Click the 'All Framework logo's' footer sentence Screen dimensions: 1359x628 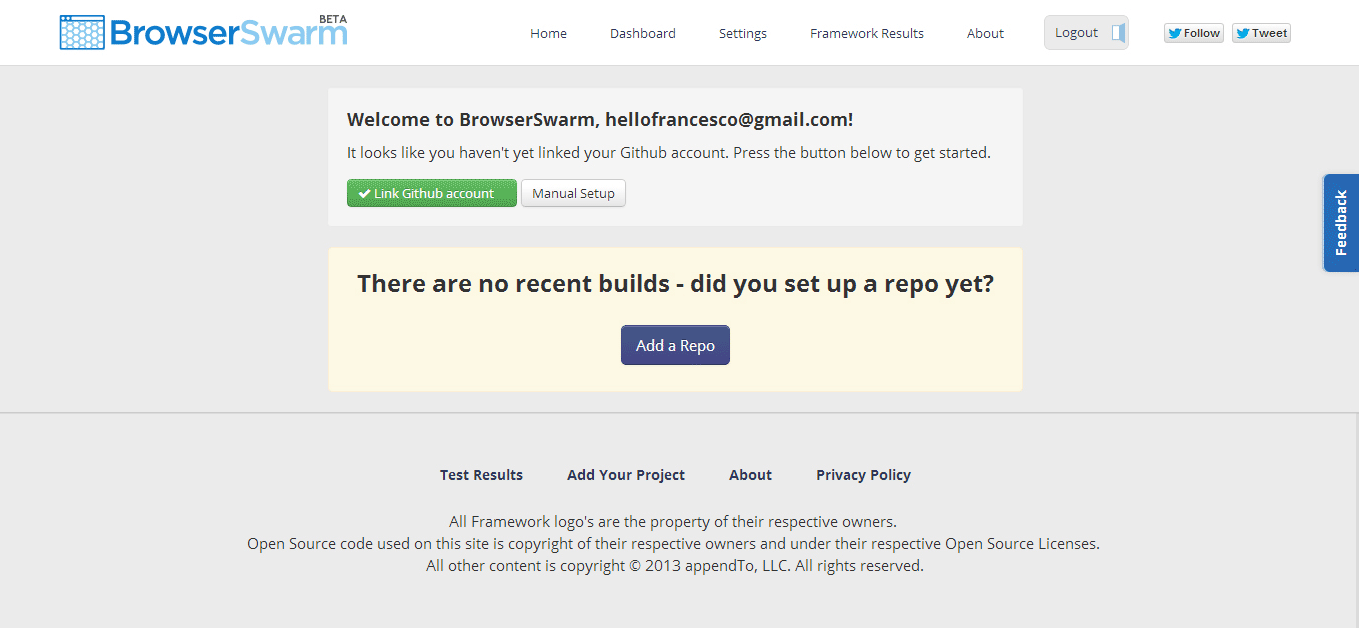[x=673, y=522]
